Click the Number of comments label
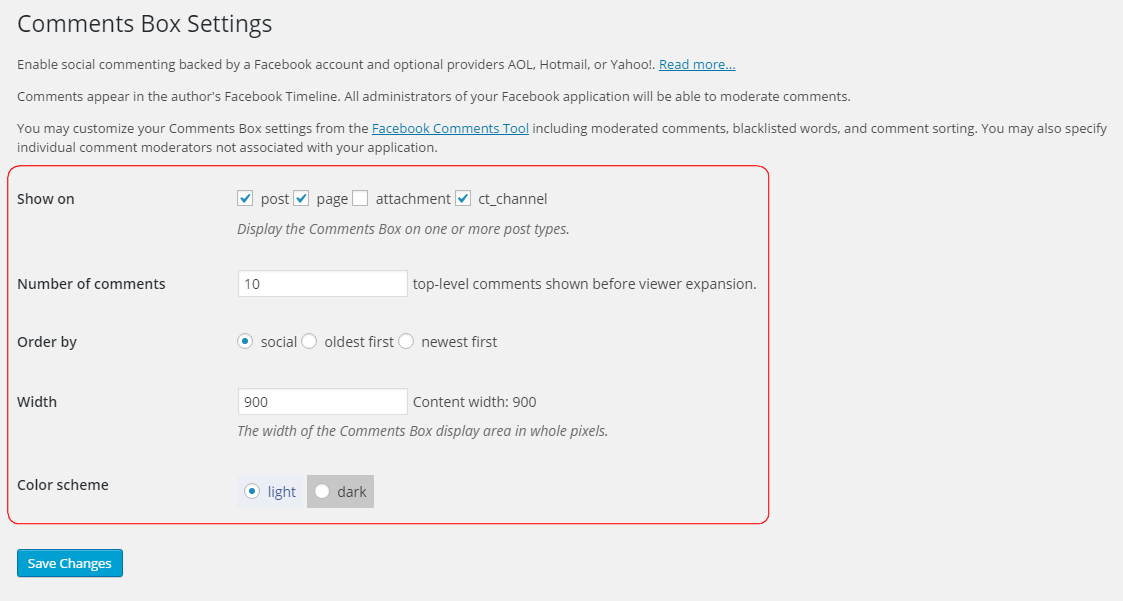The height and width of the screenshot is (601, 1123). 91,284
